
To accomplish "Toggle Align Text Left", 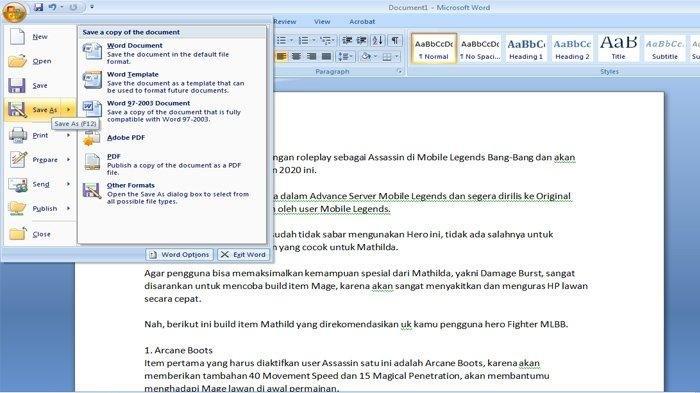I will 281,57.
